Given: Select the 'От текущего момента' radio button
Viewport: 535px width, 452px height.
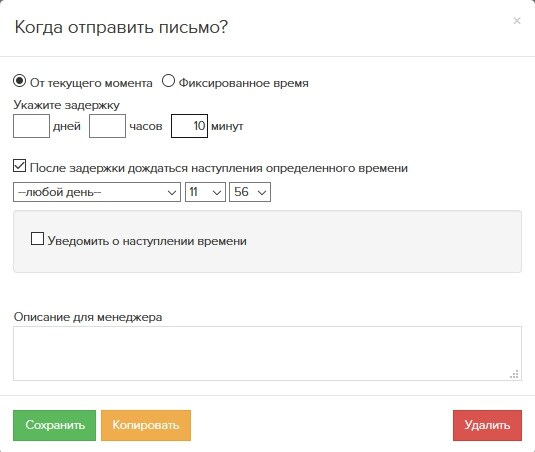Looking at the screenshot, I should 19,81.
